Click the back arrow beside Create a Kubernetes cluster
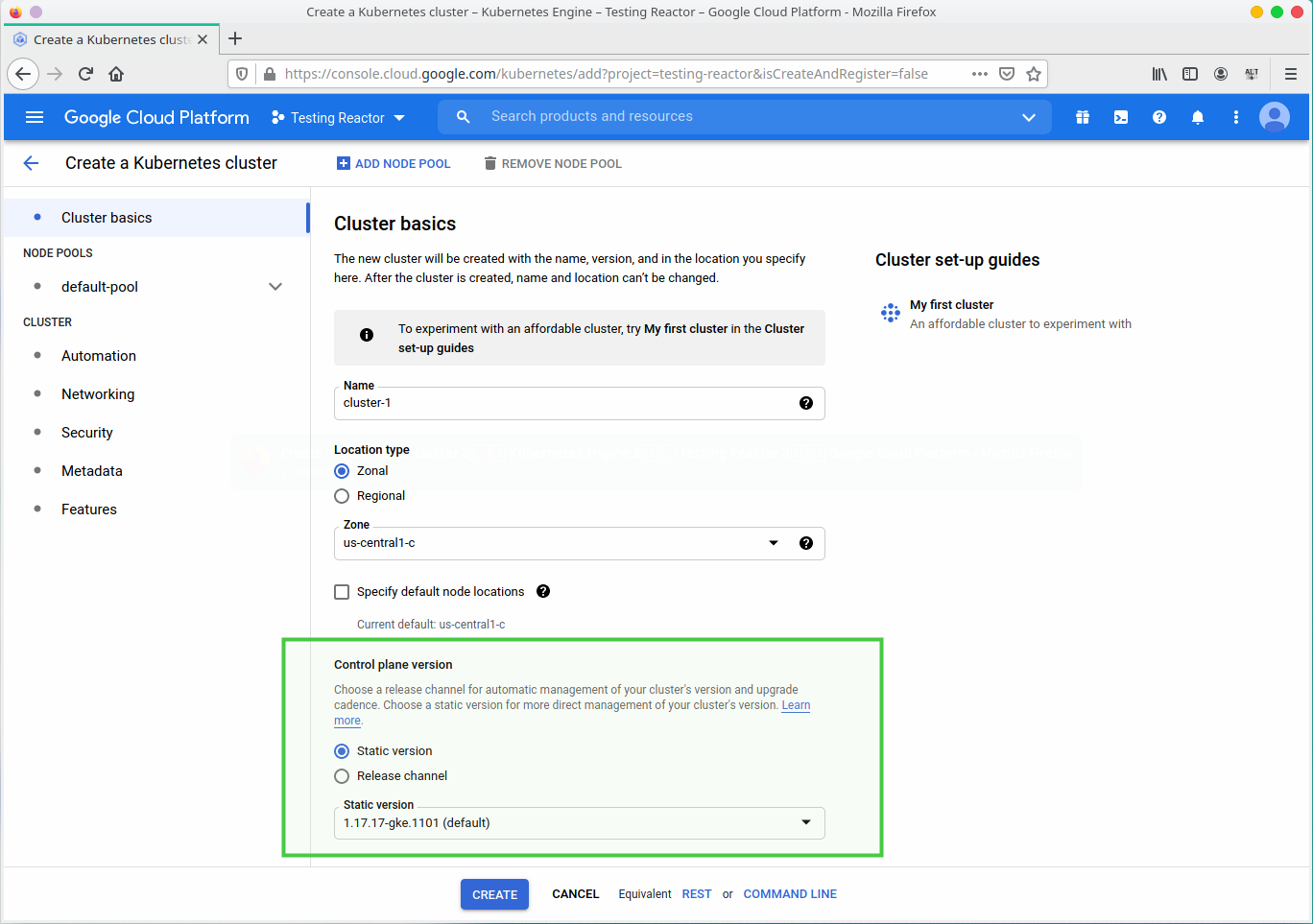This screenshot has height=924, width=1313. click(x=31, y=163)
